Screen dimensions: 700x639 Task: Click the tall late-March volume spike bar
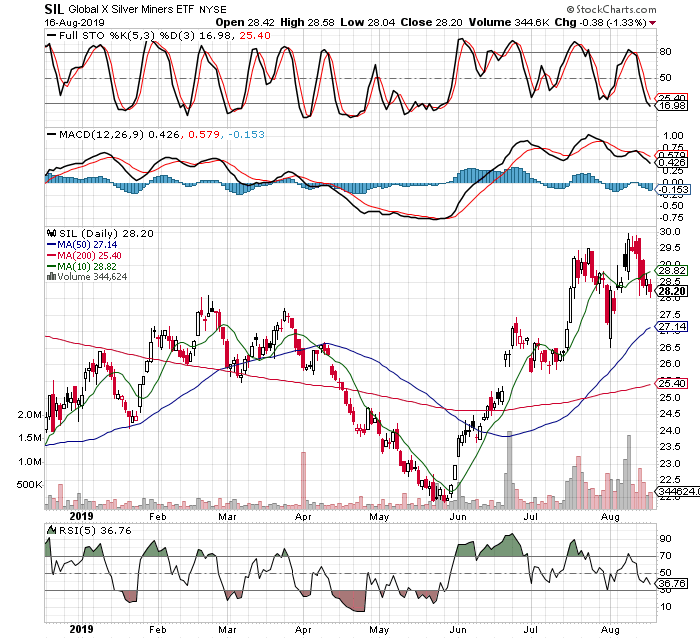pos(304,480)
